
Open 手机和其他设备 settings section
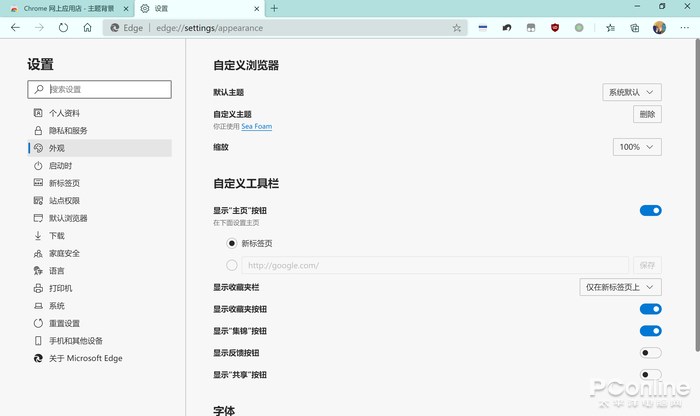coord(100,341)
